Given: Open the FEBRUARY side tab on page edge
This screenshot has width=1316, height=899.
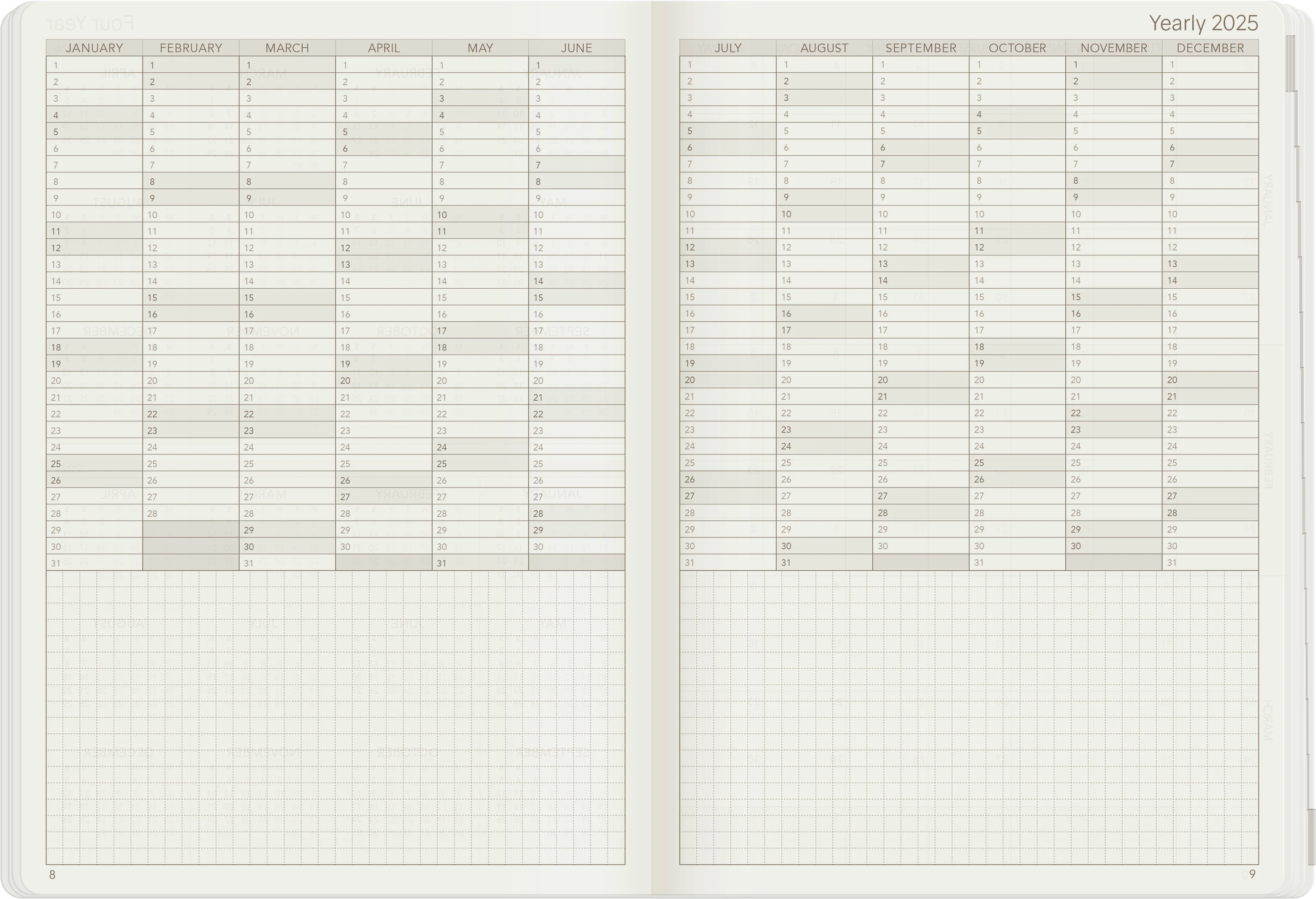Looking at the screenshot, I should [1268, 460].
